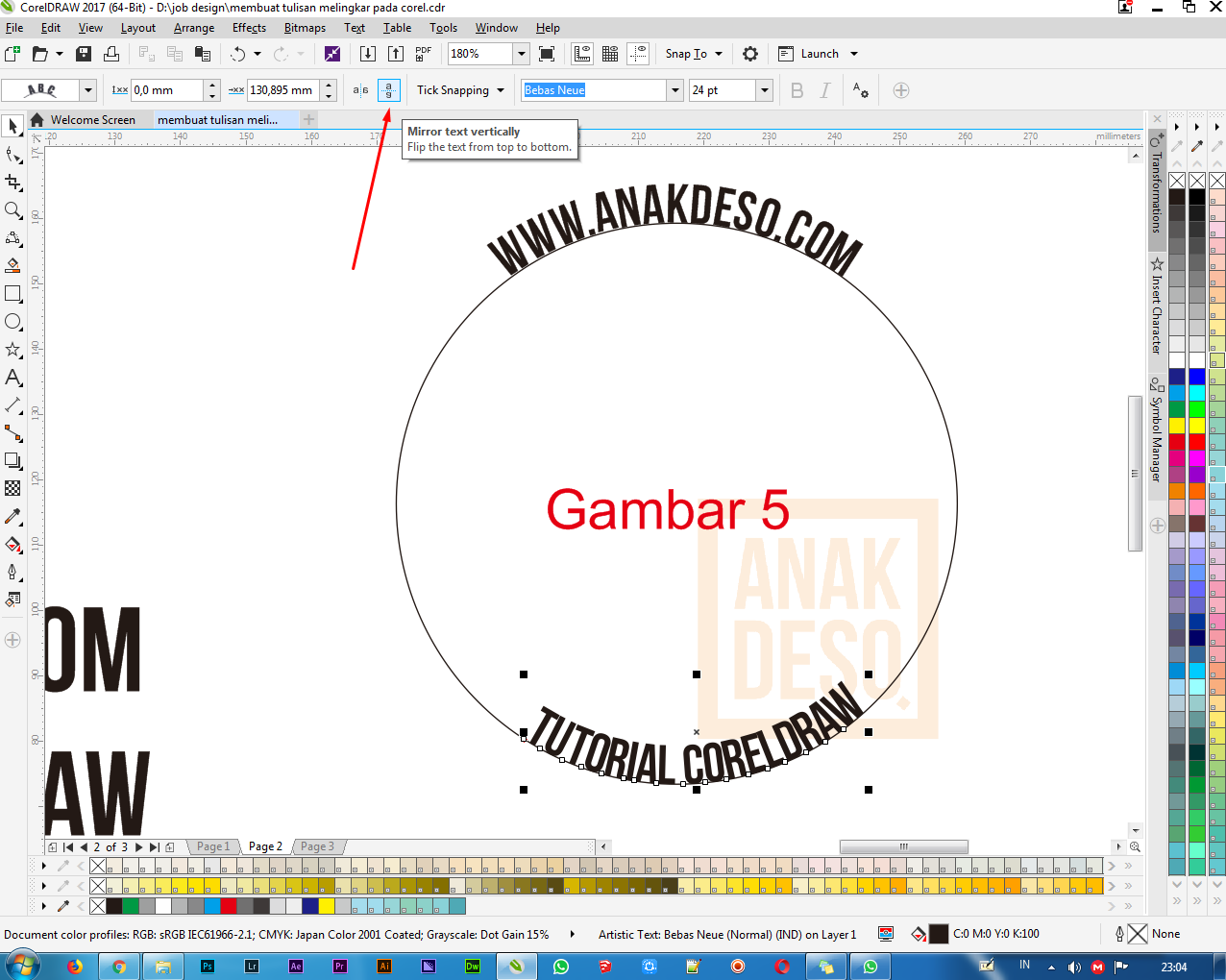Click the Save disk icon
1226x980 pixels.
pos(84,54)
